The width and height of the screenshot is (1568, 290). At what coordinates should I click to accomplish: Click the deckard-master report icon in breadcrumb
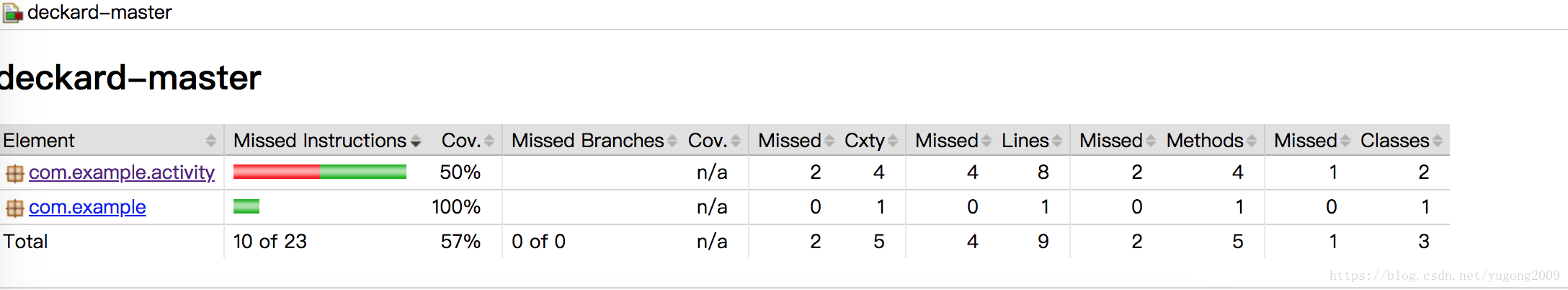[12, 14]
